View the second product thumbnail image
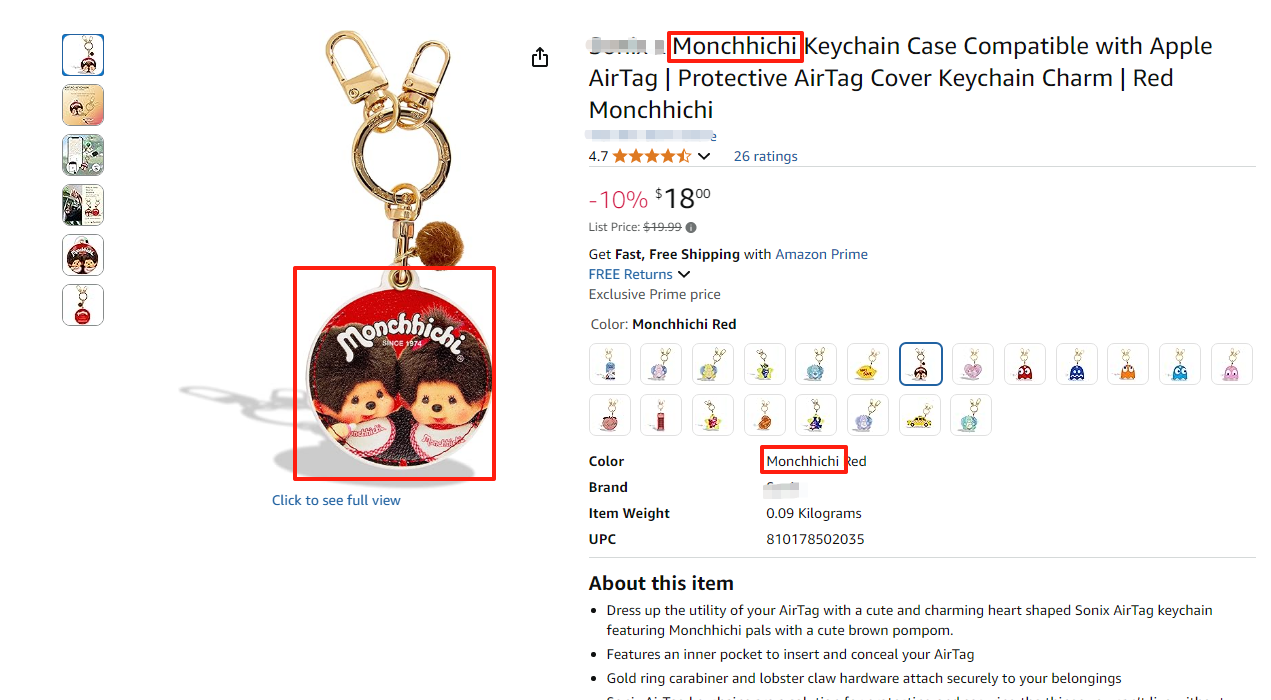Viewport: 1271px width, 700px height. pos(83,105)
